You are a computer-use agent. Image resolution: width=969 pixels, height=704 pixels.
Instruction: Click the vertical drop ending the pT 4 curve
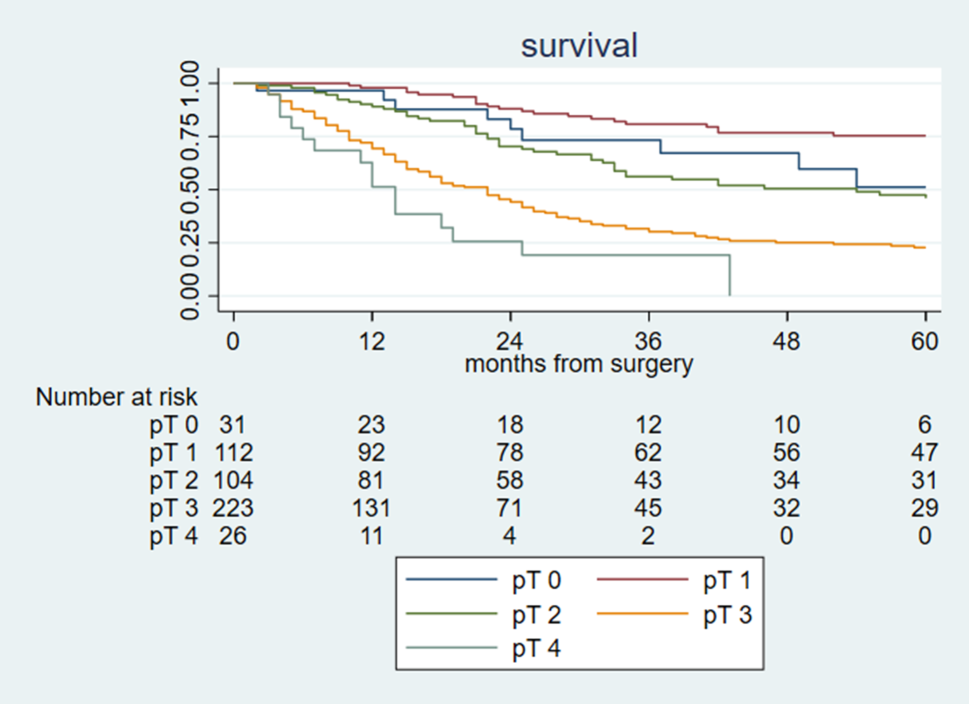click(730, 275)
